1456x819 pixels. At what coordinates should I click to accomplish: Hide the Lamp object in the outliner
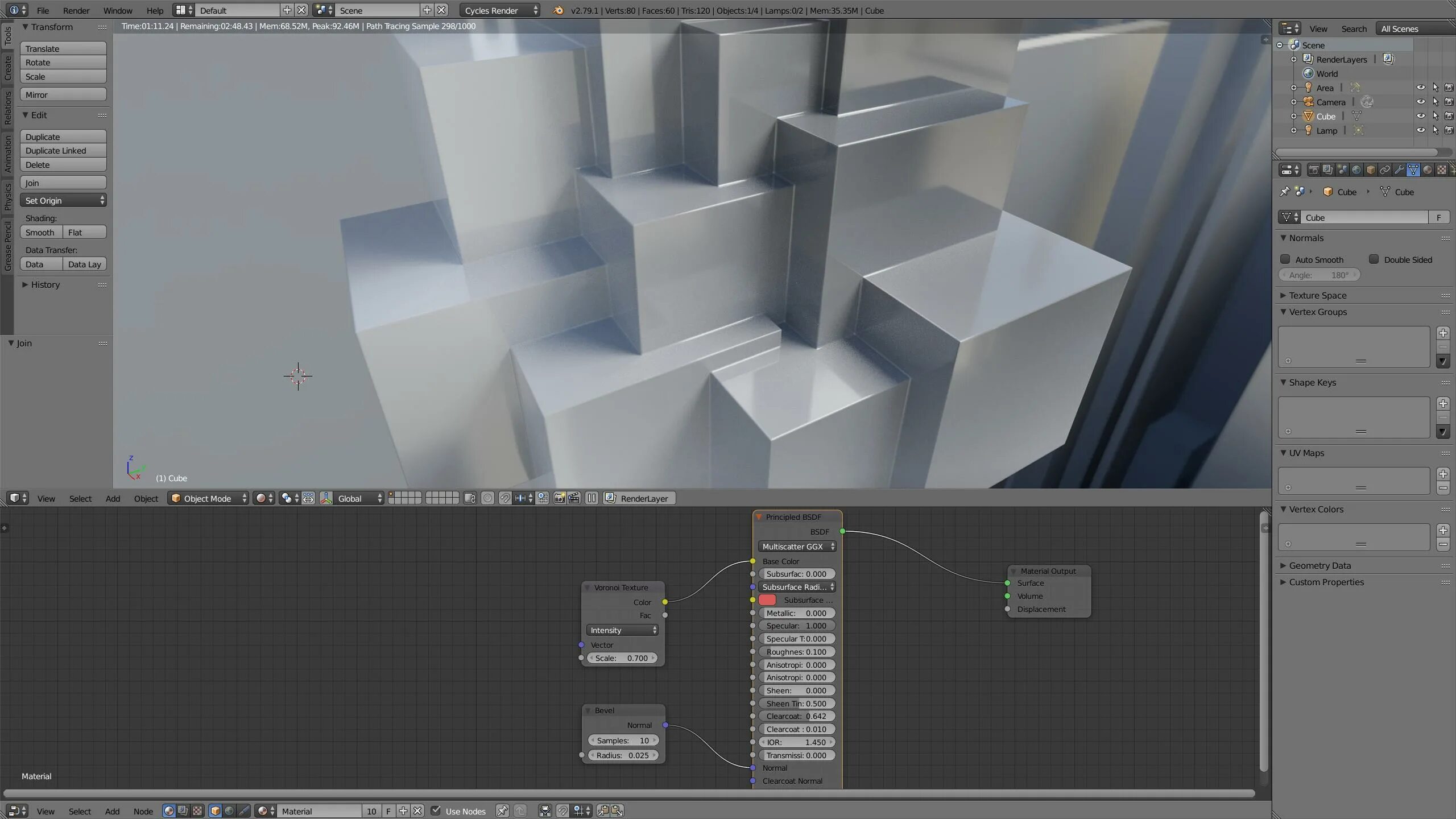pos(1420,130)
